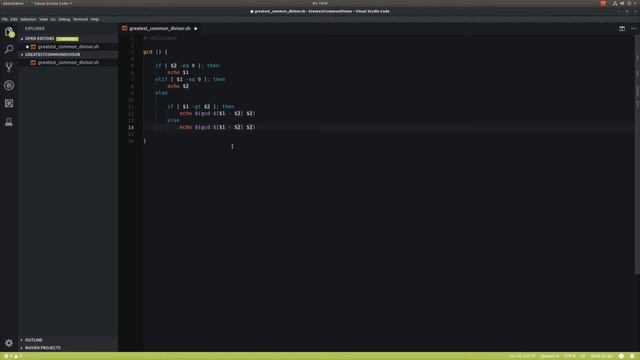Open the Extensions view in activity bar

(x=9, y=103)
